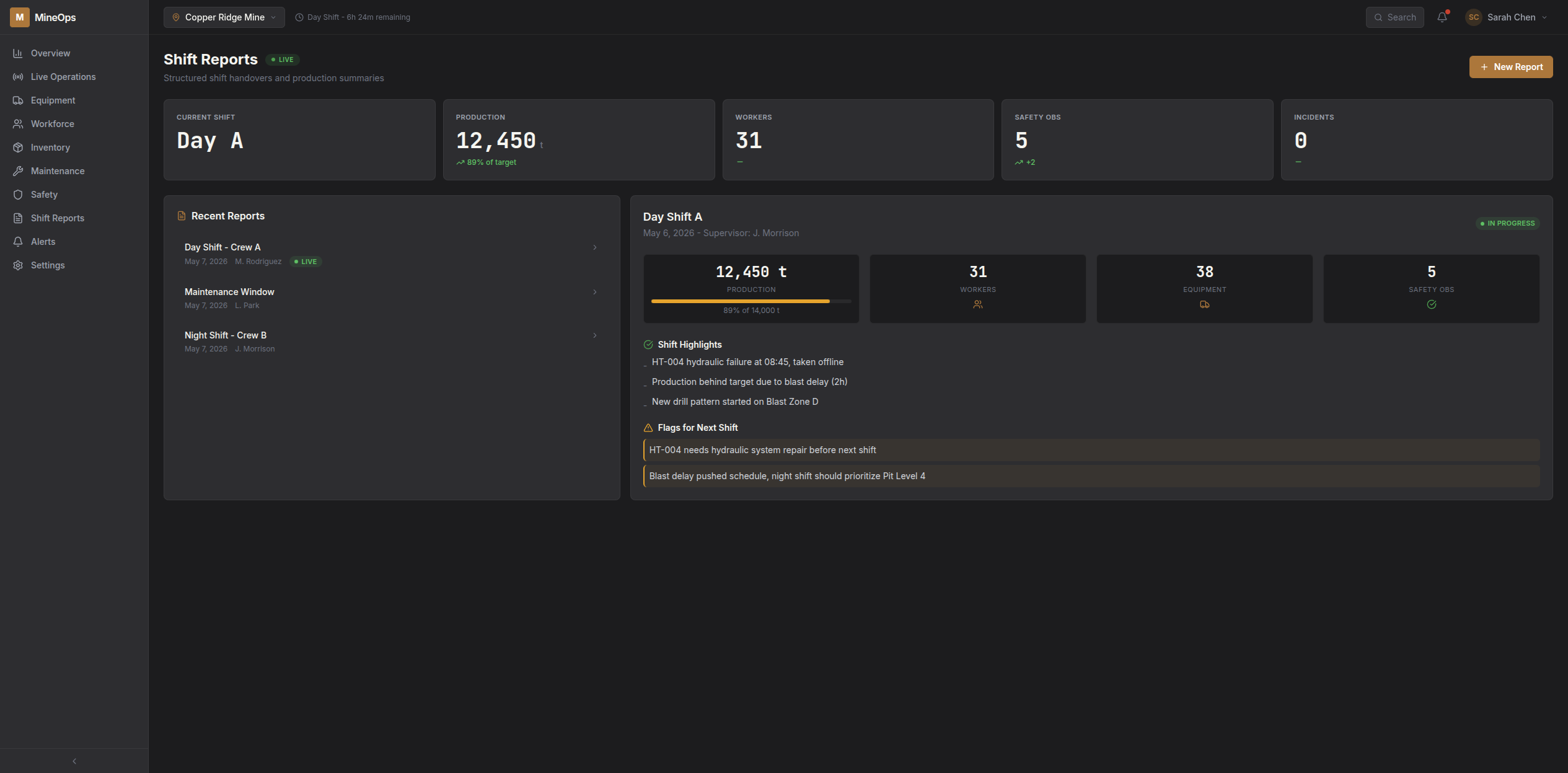Click the Overview chart icon in sidebar
The image size is (1568, 773).
(18, 53)
